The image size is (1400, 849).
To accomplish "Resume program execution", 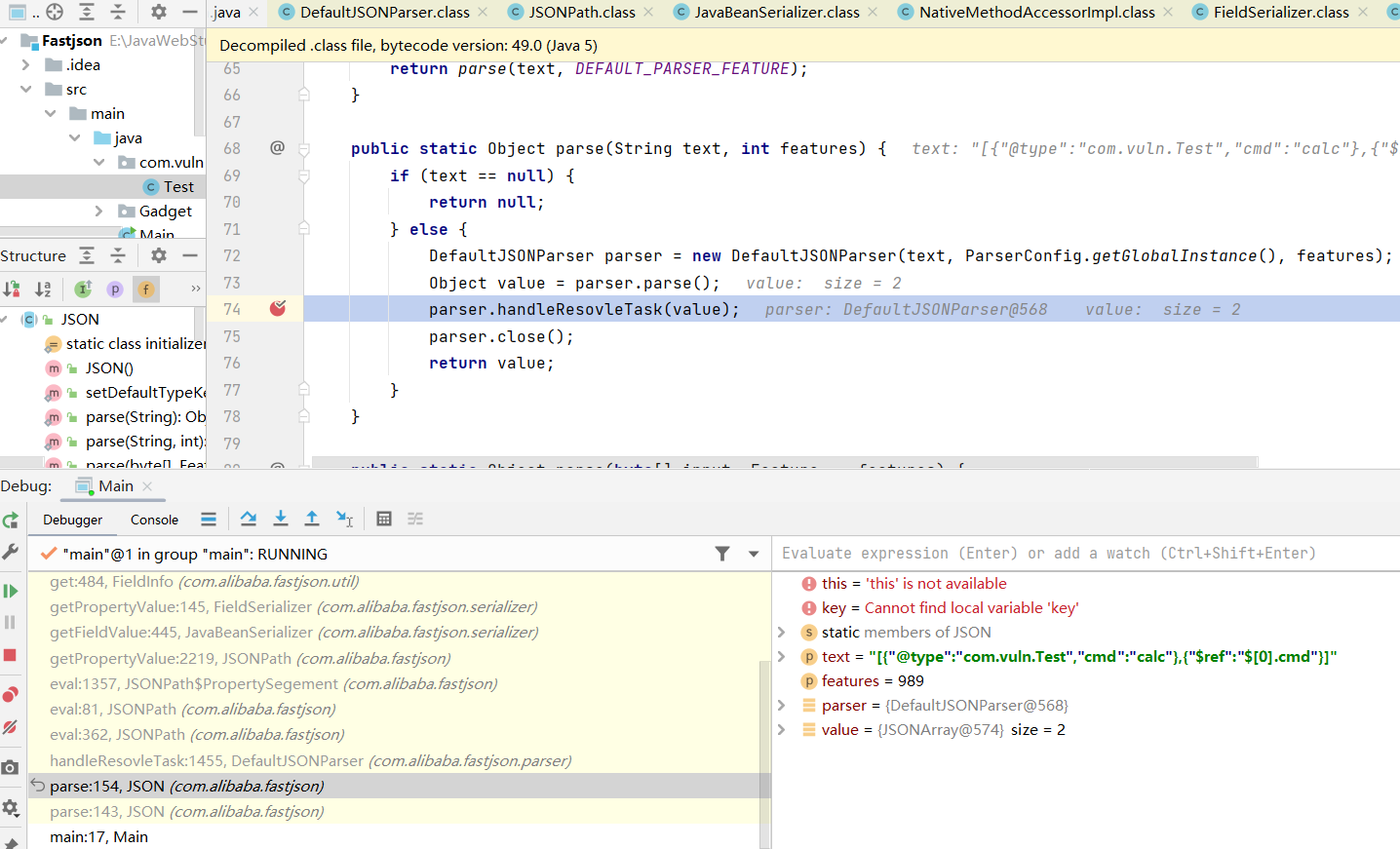I will (11, 591).
